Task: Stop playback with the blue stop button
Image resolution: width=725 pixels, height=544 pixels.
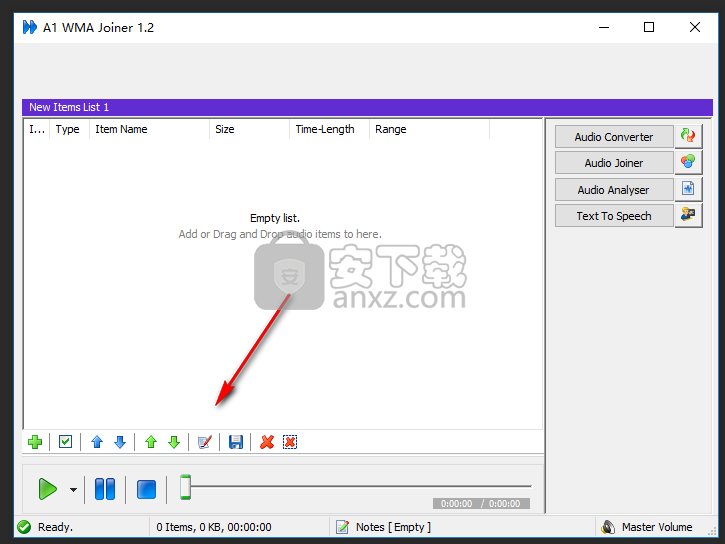Action: click(146, 489)
